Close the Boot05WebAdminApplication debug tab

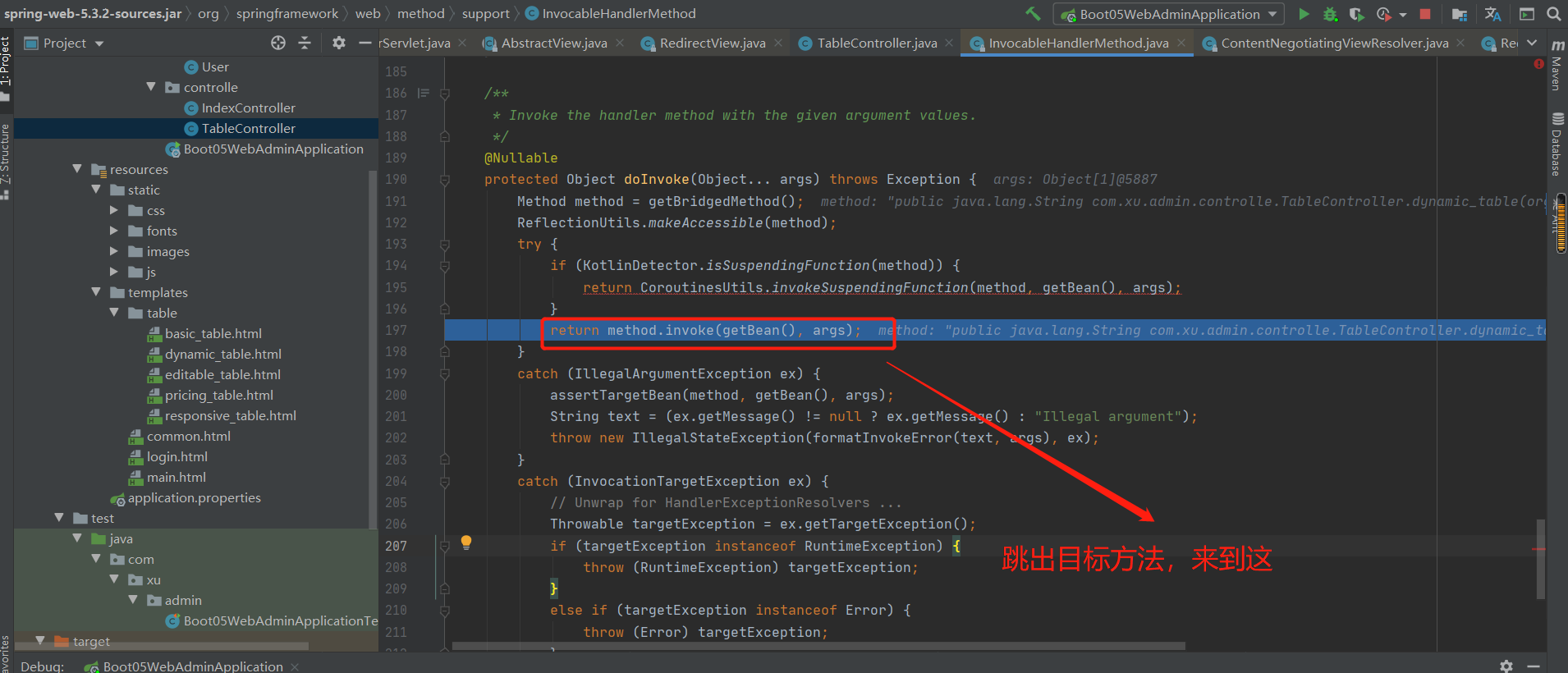coord(295,666)
